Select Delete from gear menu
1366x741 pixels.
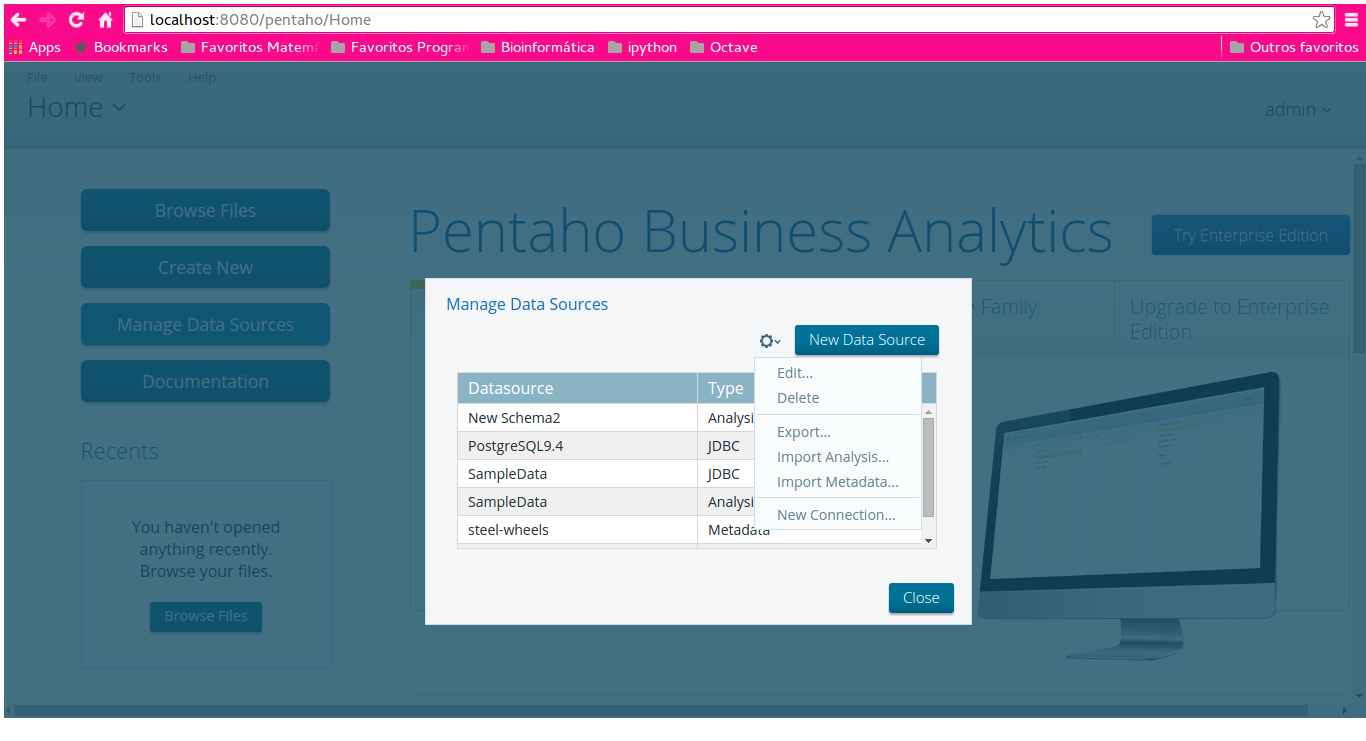798,398
